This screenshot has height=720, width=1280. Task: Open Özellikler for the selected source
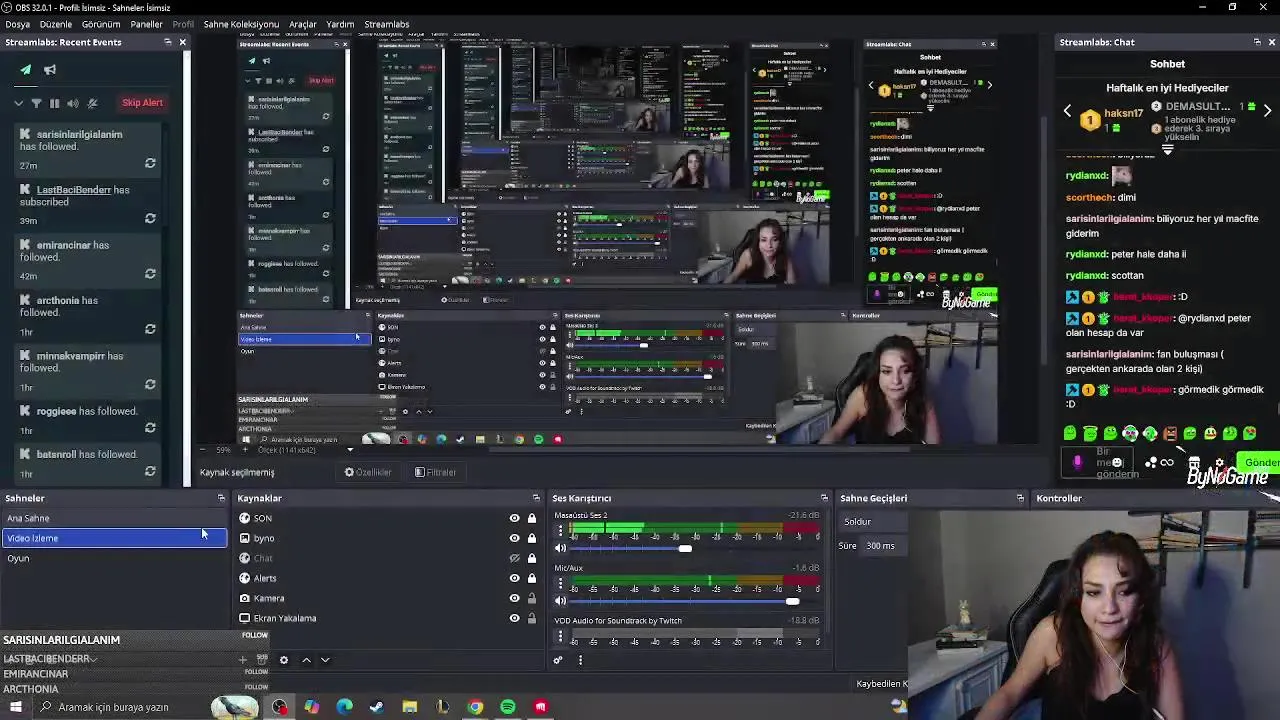(x=368, y=472)
